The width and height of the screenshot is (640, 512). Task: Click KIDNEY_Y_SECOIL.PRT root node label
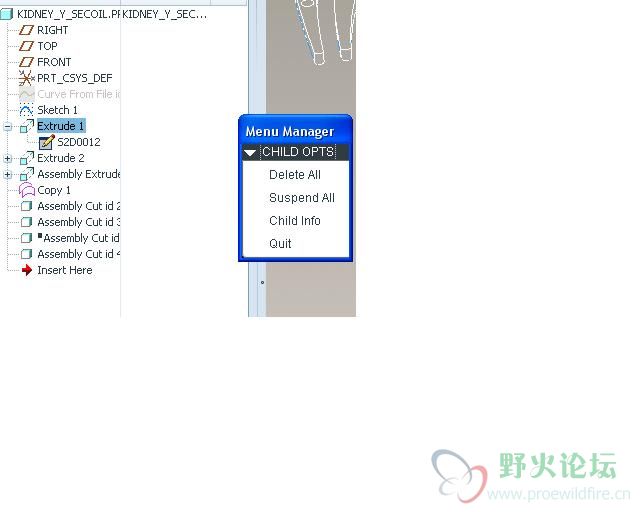point(68,15)
